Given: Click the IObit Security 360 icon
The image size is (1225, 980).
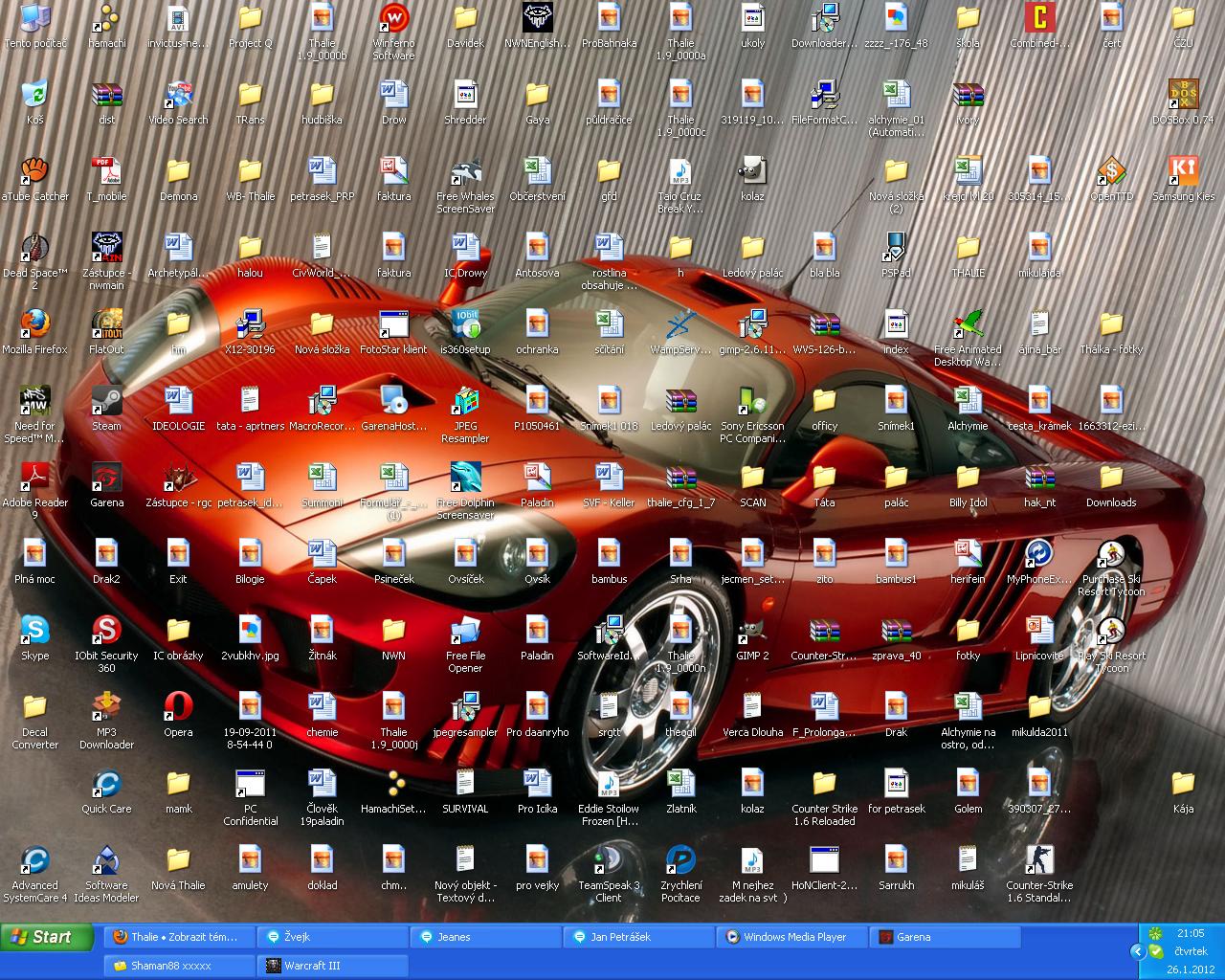Looking at the screenshot, I should coord(106,632).
